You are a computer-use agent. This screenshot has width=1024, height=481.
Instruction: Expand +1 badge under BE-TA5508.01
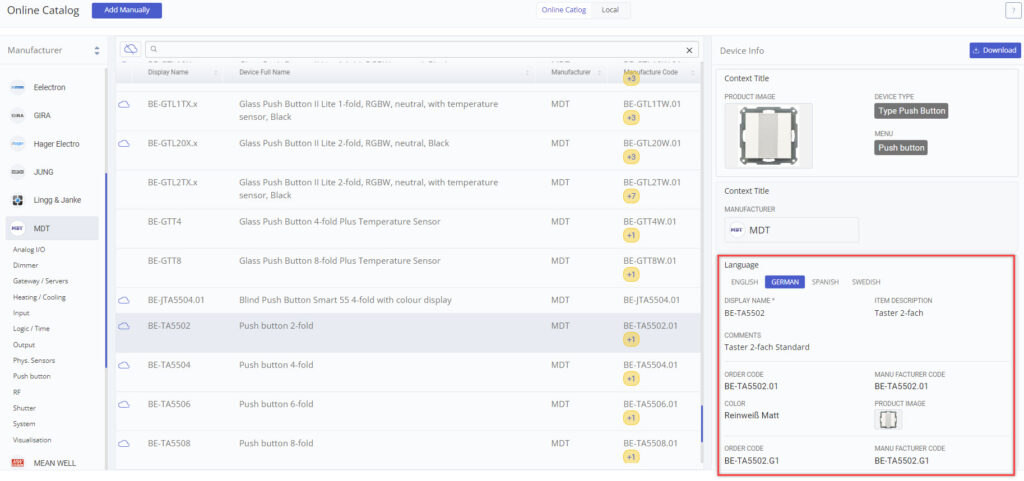tap(632, 456)
